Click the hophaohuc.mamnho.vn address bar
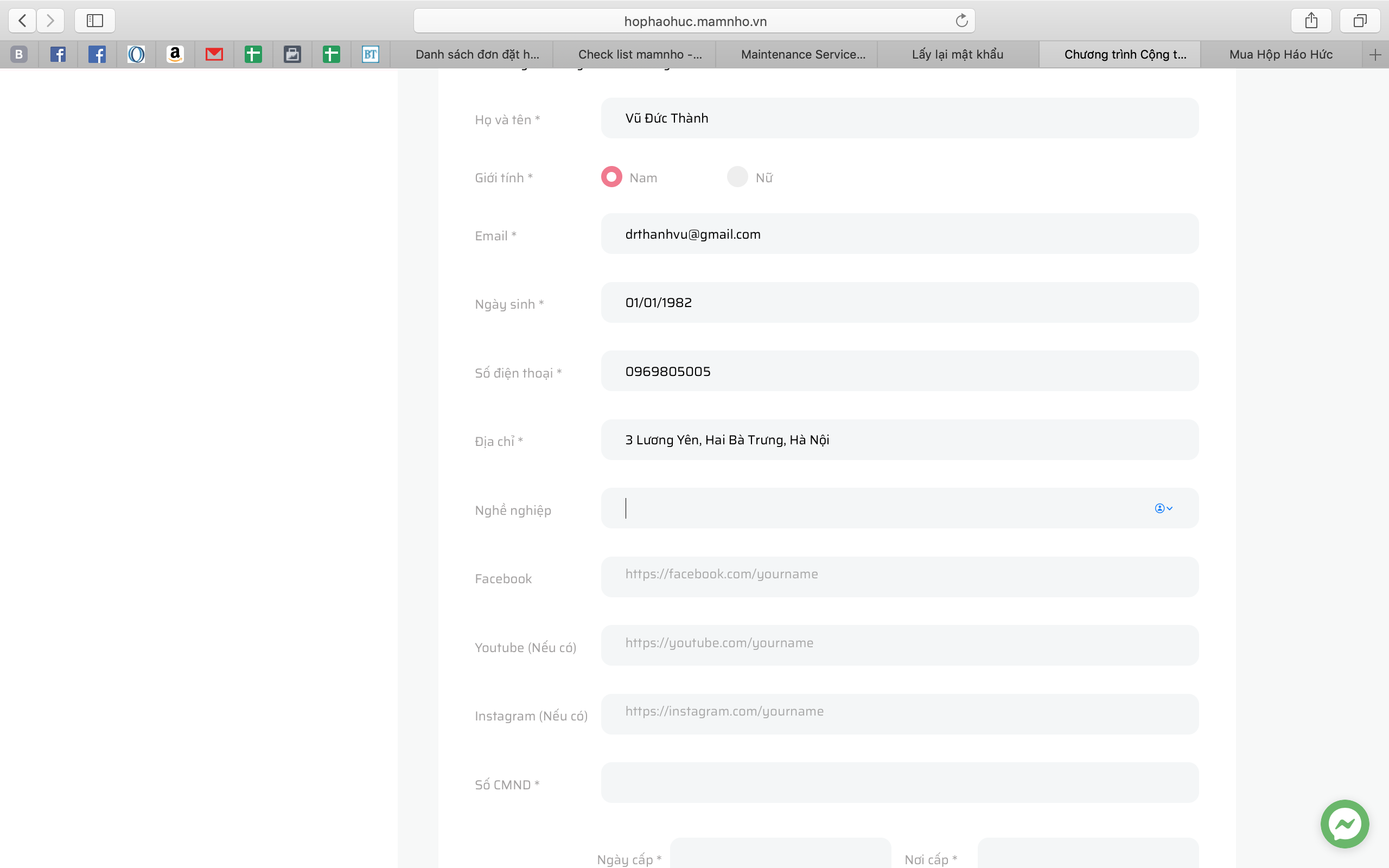The image size is (1389, 868). tap(694, 21)
